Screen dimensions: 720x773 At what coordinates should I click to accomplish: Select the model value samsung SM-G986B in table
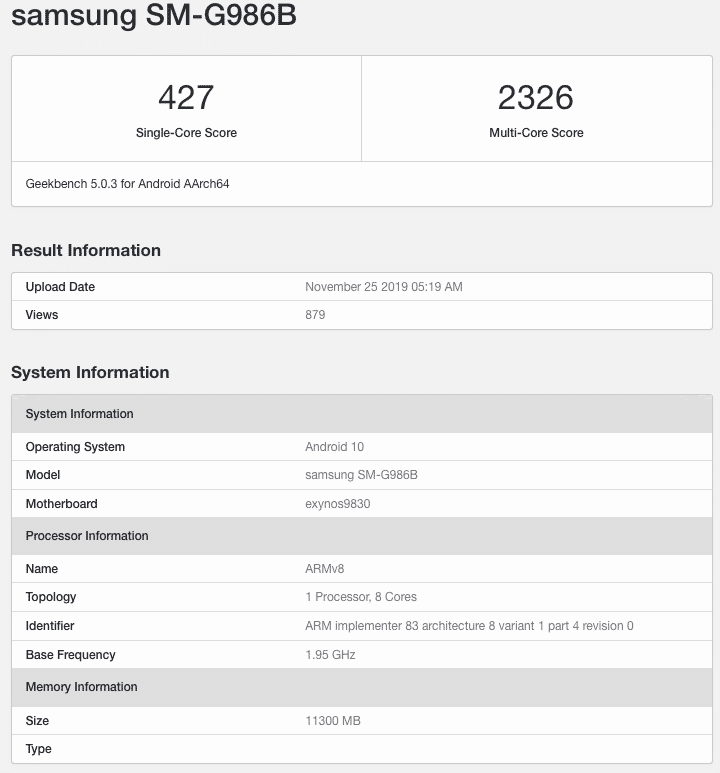pyautogui.click(x=361, y=475)
